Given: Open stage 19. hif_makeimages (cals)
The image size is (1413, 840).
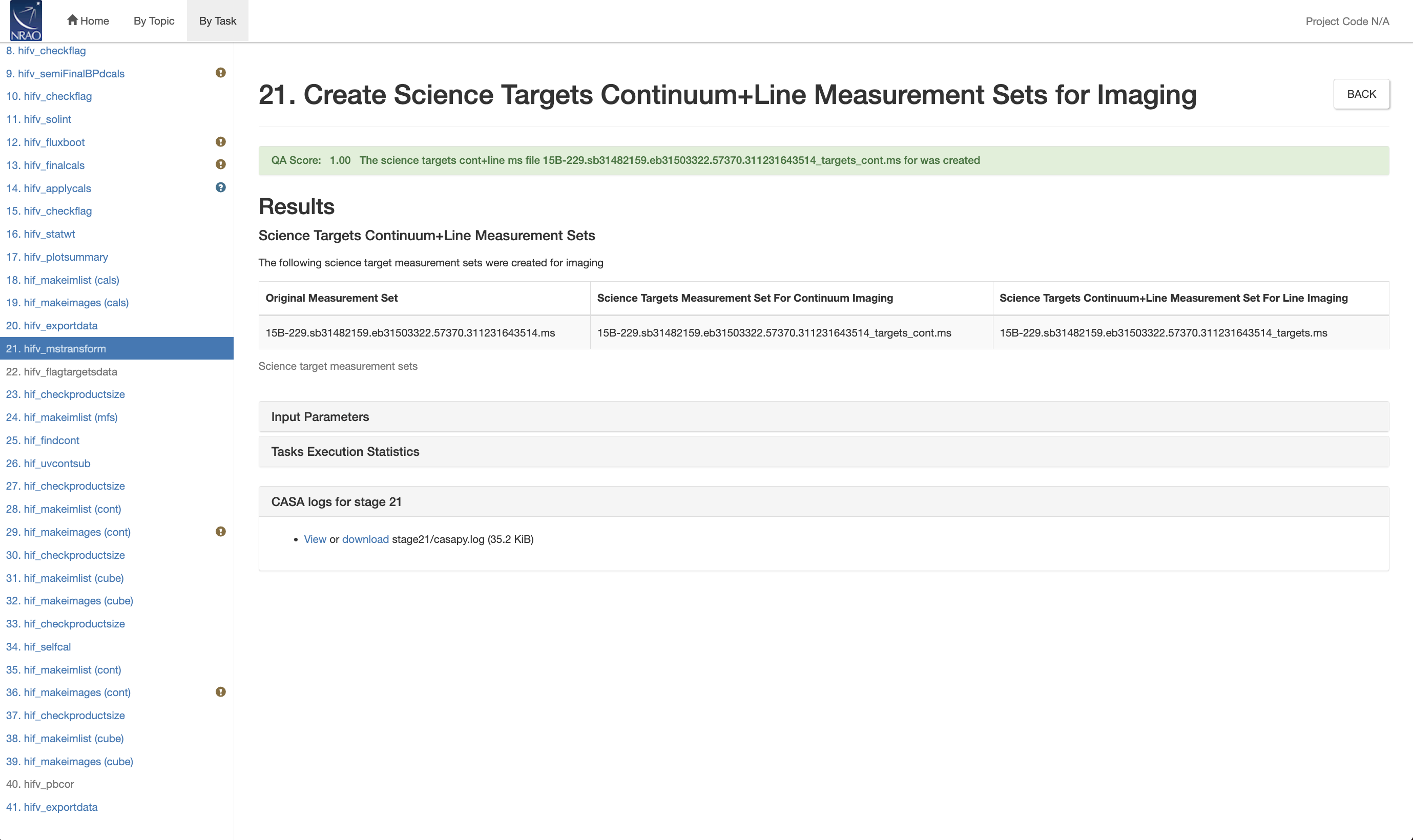Looking at the screenshot, I should tap(67, 302).
